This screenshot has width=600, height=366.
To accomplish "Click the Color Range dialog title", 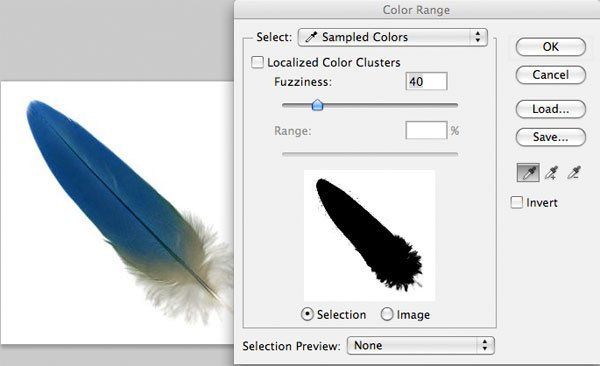I will coord(416,10).
